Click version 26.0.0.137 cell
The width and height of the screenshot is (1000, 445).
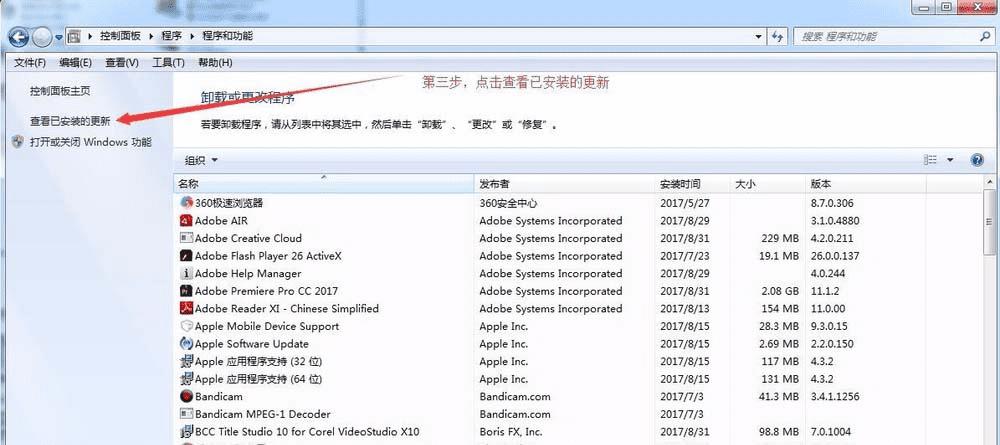[x=835, y=256]
